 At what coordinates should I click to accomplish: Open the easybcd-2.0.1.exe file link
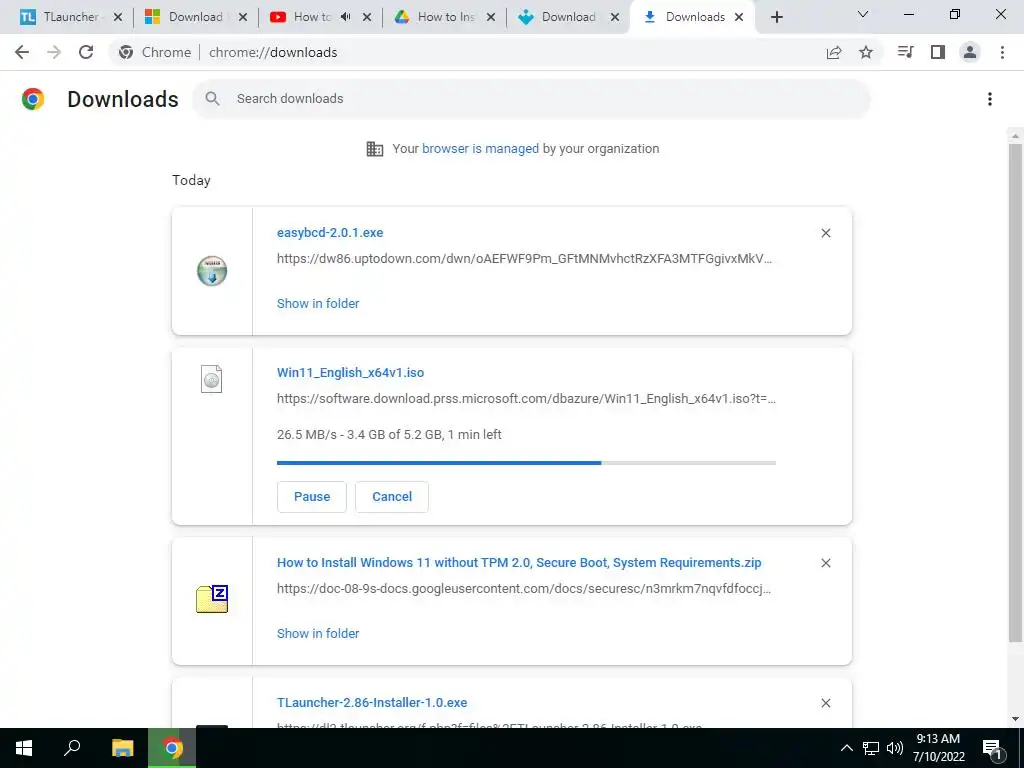(330, 232)
